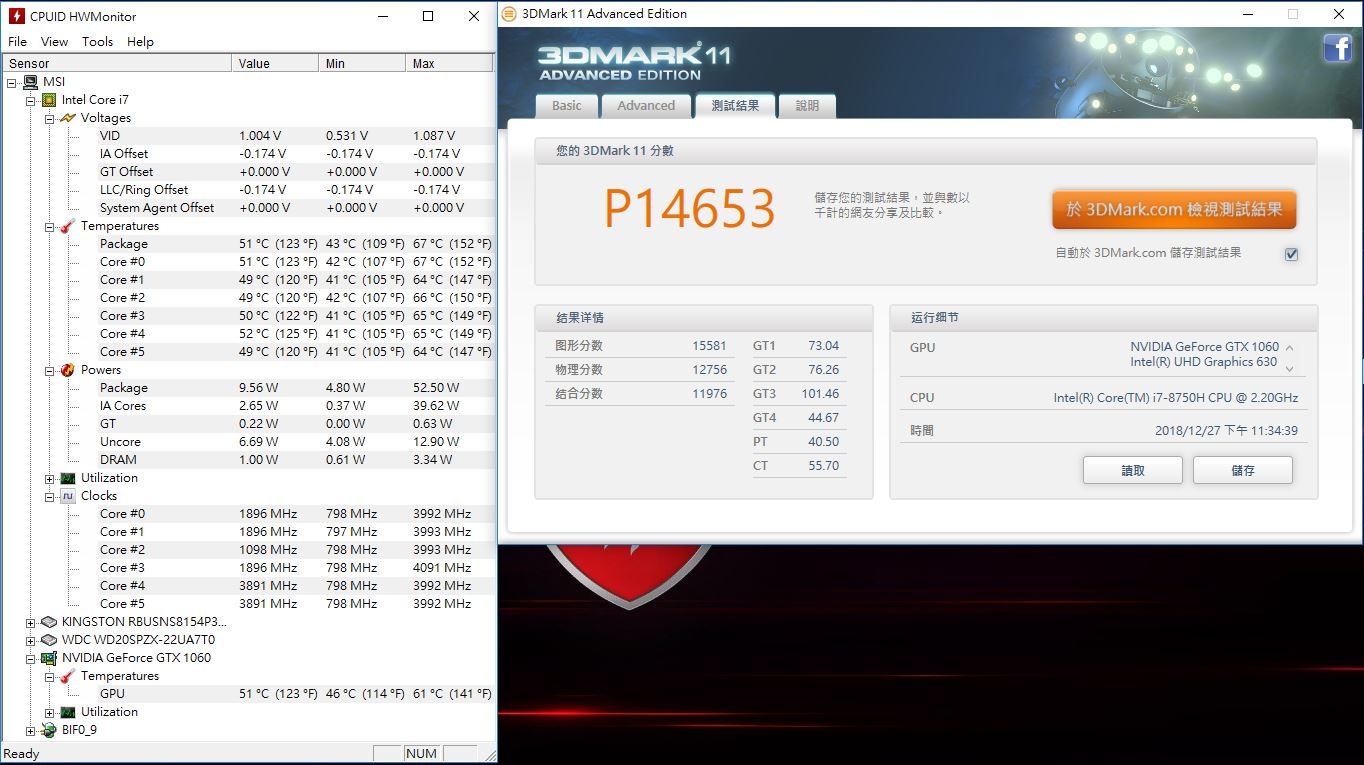
Task: Toggle auto-save results to 3DMark.com checkbox
Action: coord(1291,254)
